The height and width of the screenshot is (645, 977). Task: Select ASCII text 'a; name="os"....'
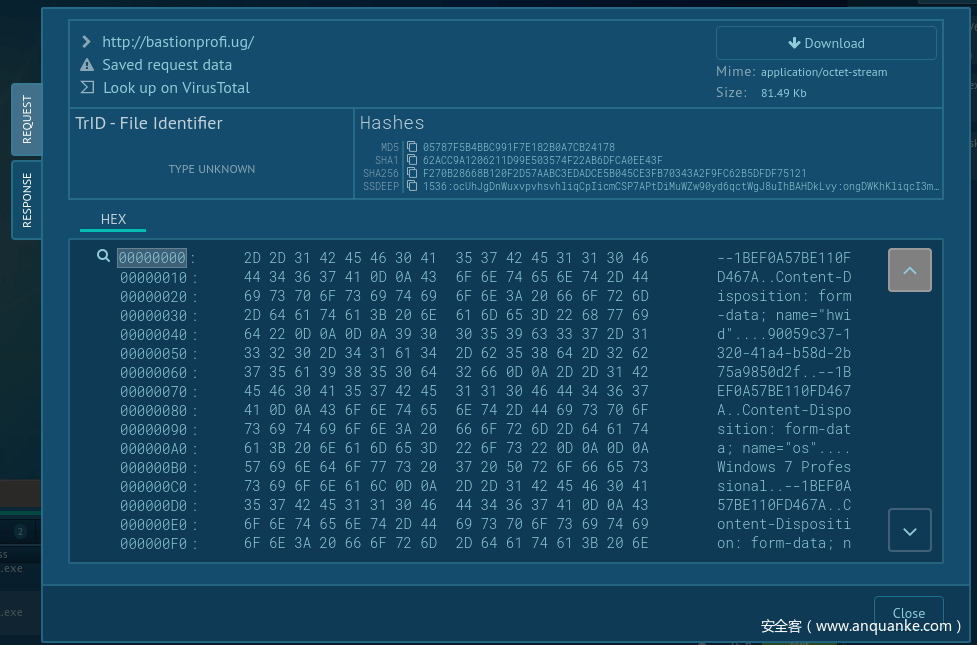click(x=784, y=448)
